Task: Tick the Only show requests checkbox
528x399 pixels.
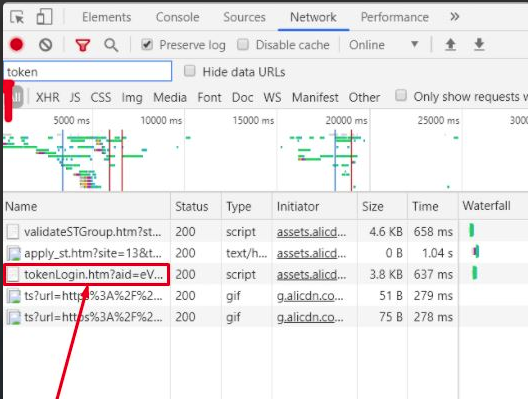Action: click(x=401, y=95)
